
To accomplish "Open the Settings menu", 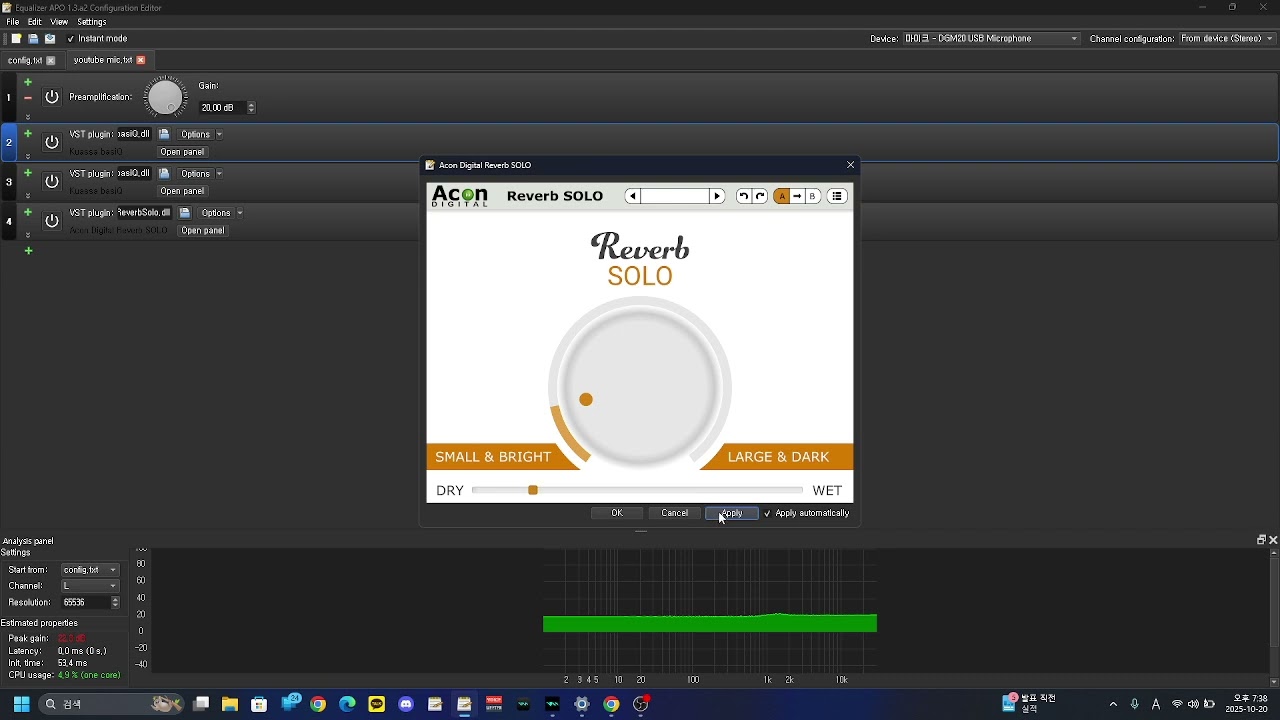I will pos(92,22).
